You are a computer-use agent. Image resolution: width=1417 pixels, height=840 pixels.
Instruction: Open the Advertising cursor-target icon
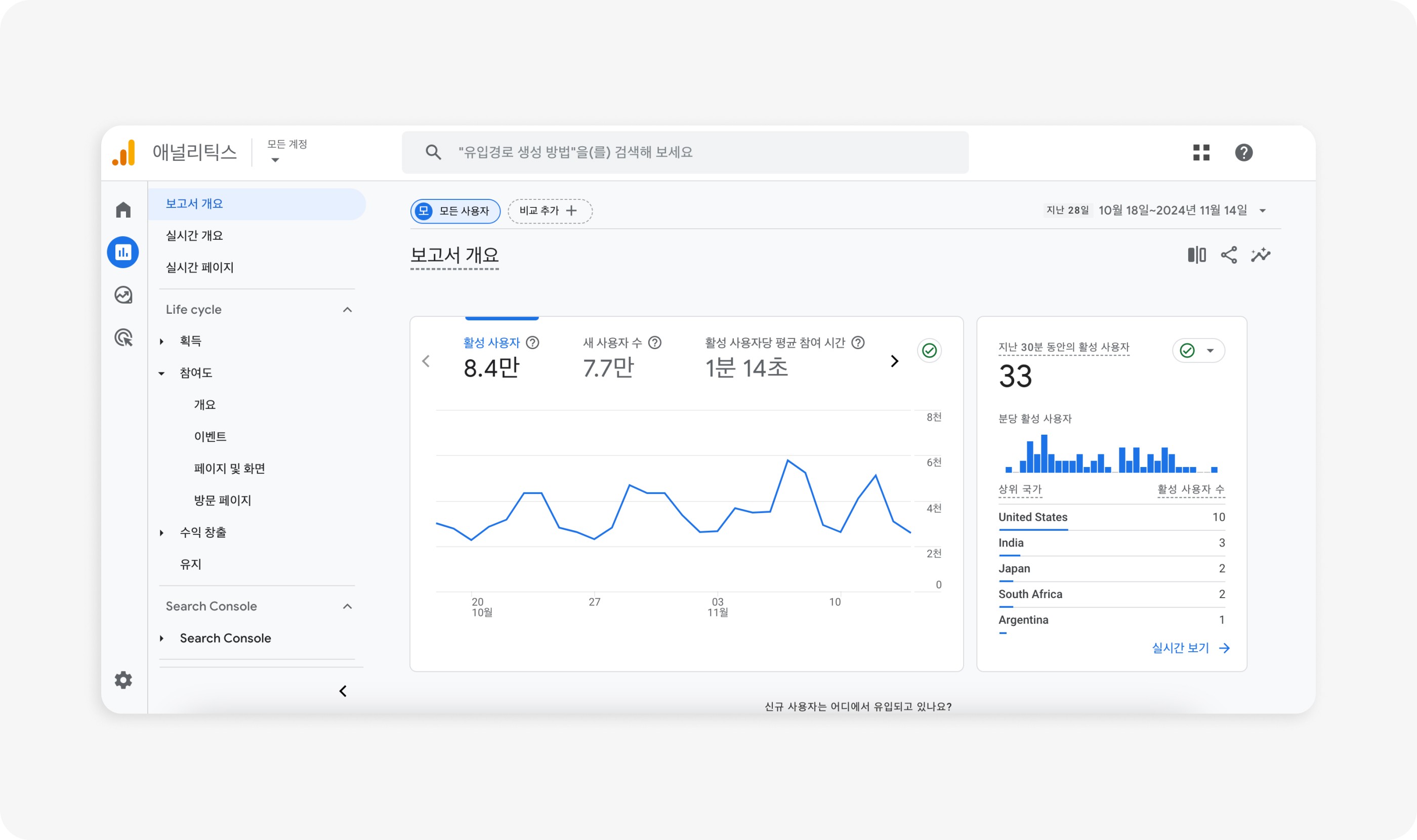(123, 338)
